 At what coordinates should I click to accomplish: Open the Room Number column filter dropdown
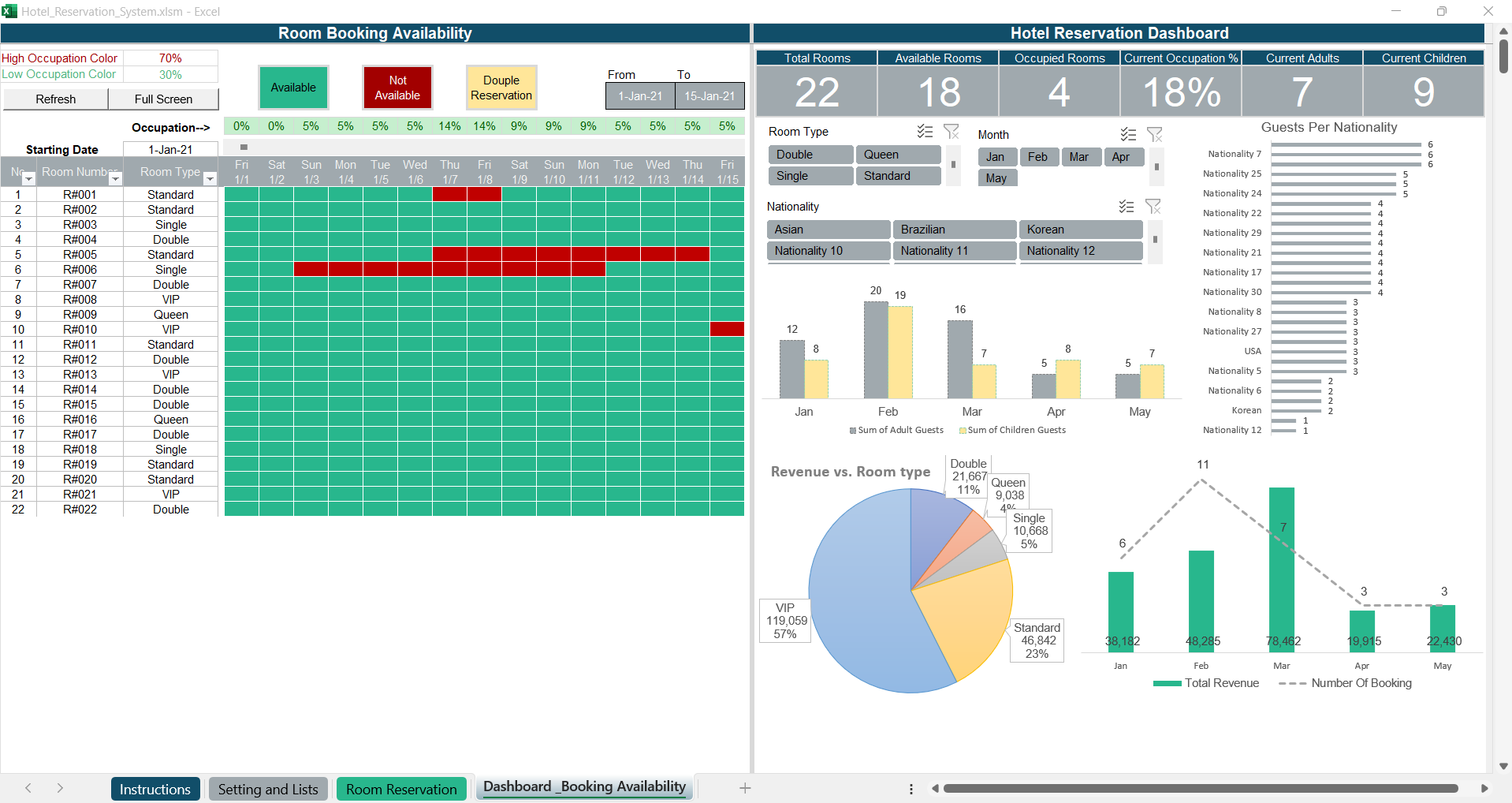pos(115,179)
